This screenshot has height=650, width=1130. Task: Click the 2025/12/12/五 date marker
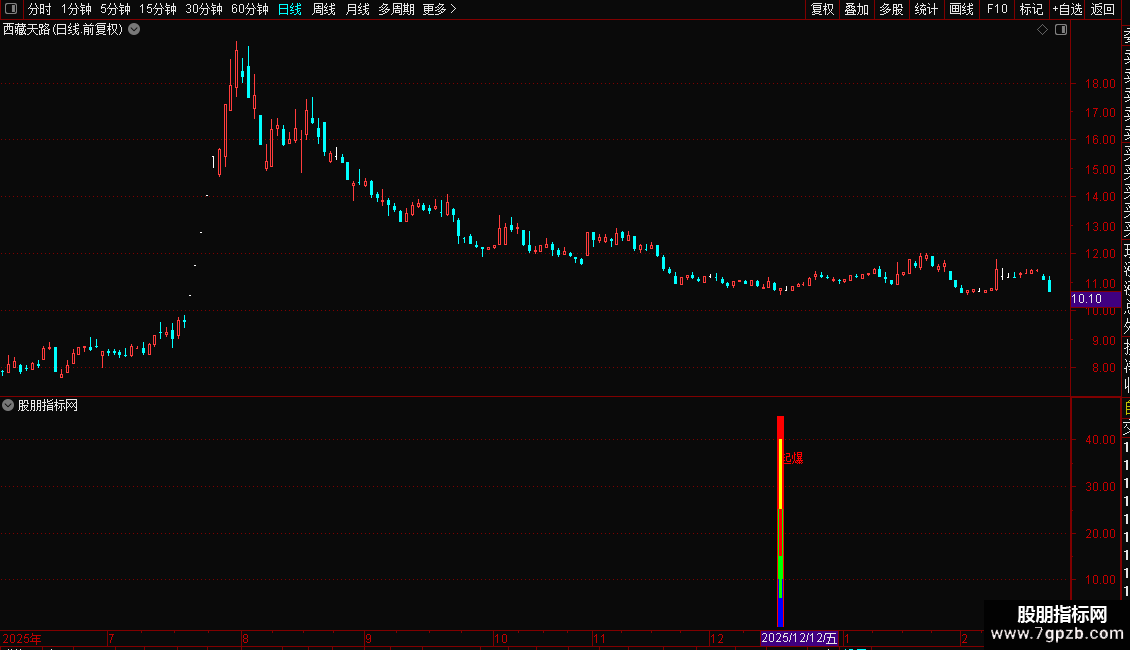click(799, 638)
